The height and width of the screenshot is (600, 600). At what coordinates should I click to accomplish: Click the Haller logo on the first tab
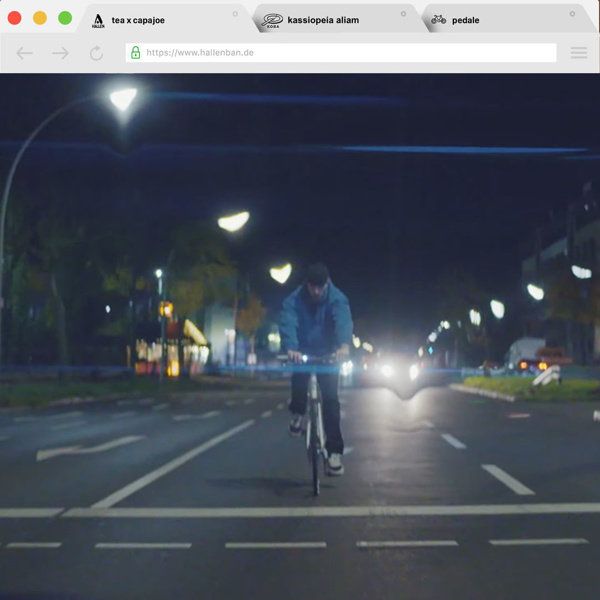point(98,20)
